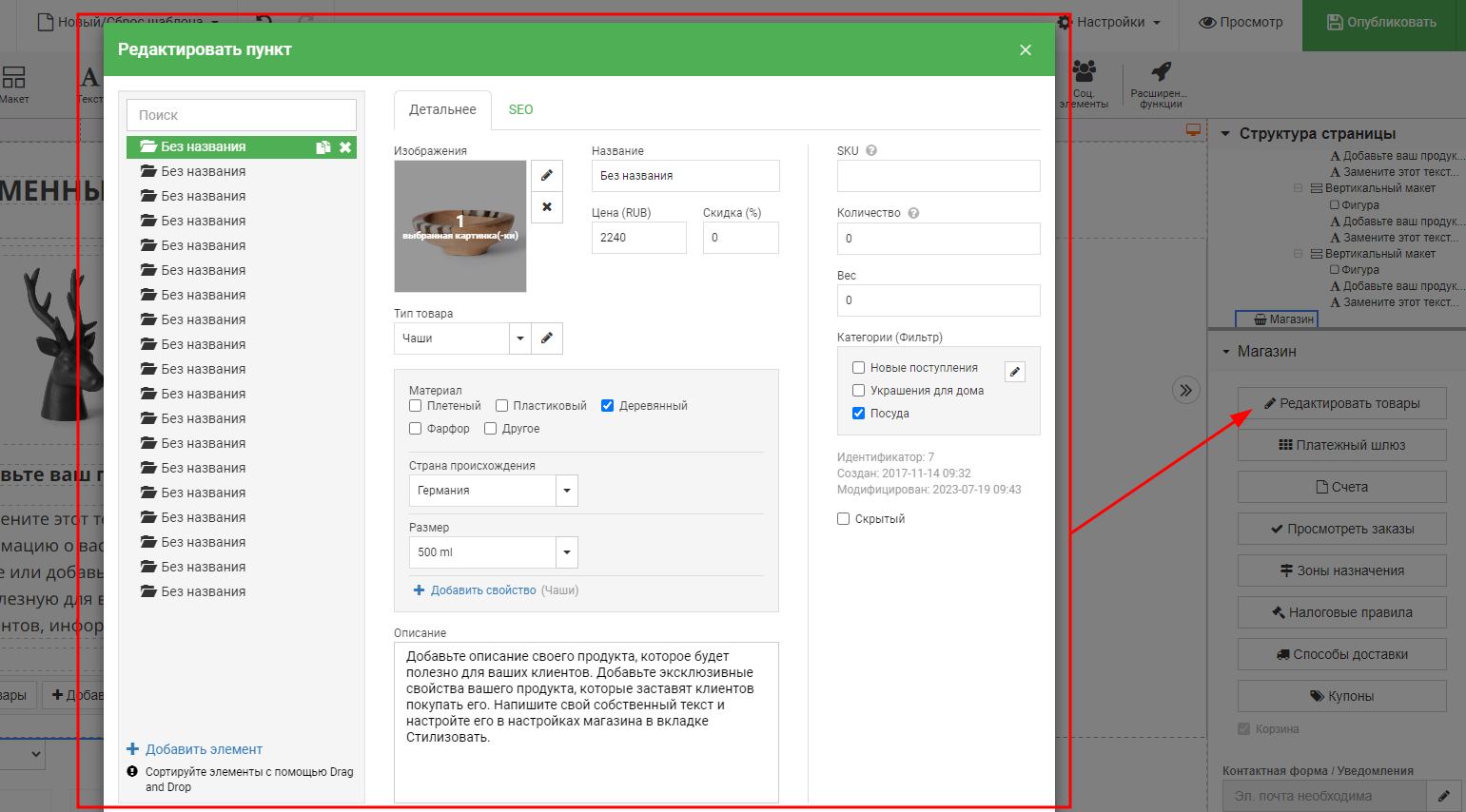Open the Настройки menu
Screen dimensions: 1466x812
tap(1109, 22)
